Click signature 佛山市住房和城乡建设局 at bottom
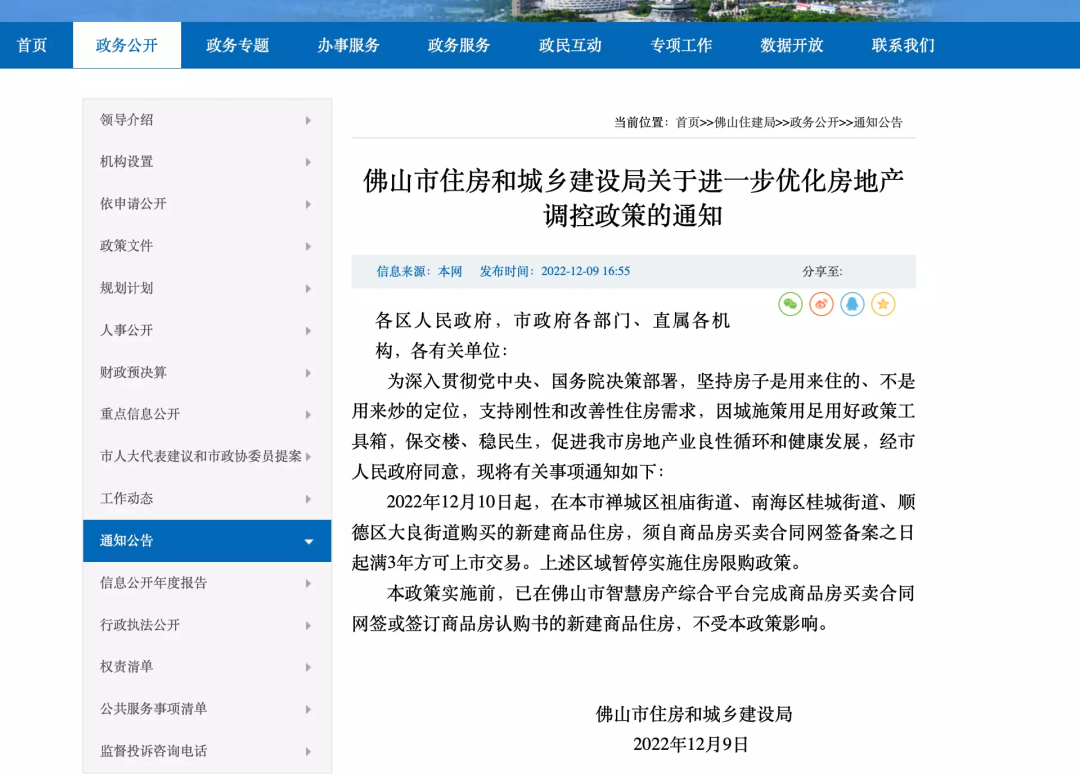Viewport: 1080px width, 778px height. click(694, 714)
